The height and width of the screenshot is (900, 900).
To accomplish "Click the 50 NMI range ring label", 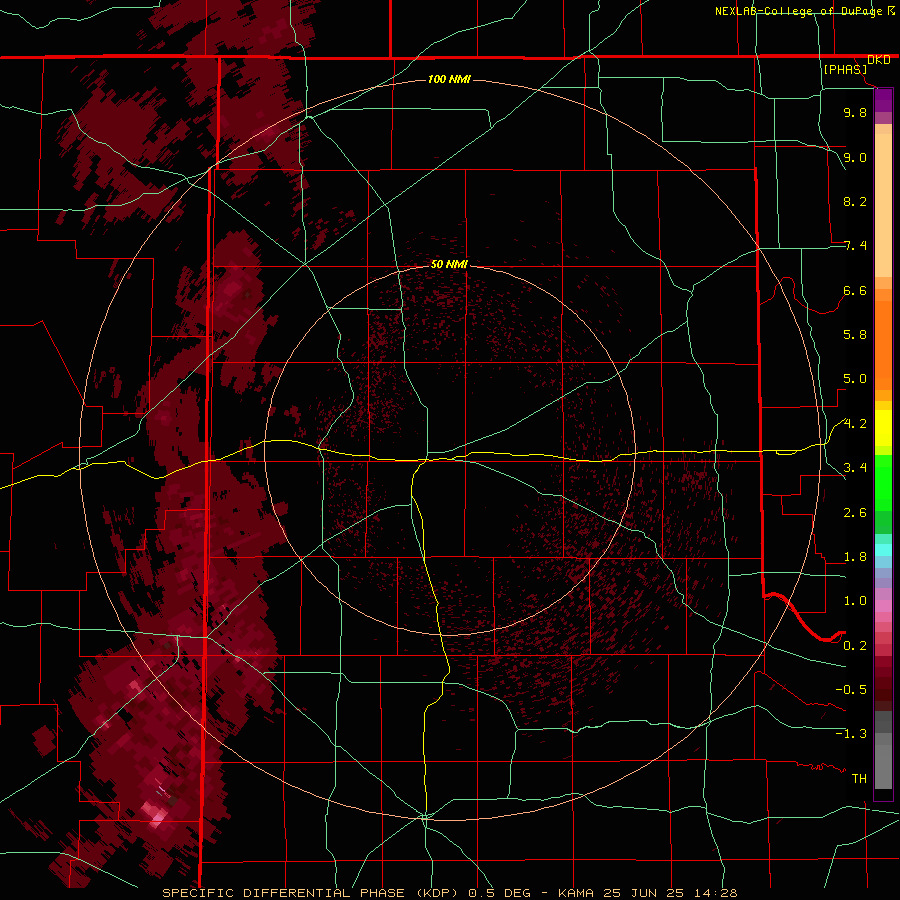I will [x=449, y=264].
